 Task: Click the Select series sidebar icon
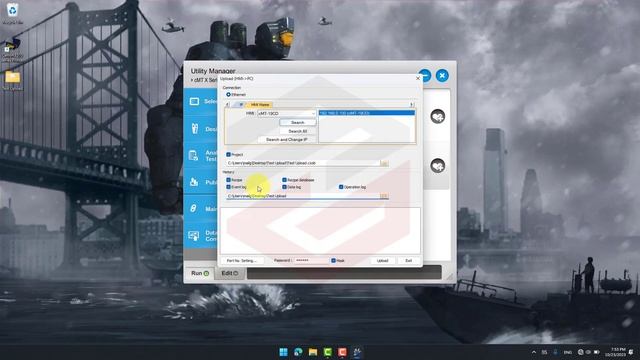pyautogui.click(x=194, y=101)
